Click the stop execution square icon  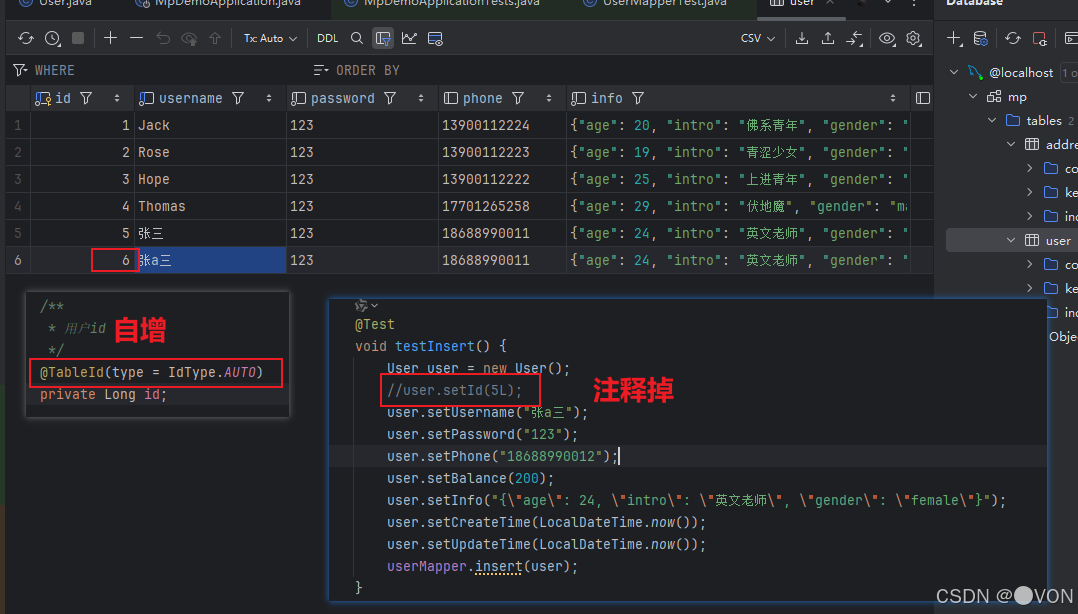point(78,39)
